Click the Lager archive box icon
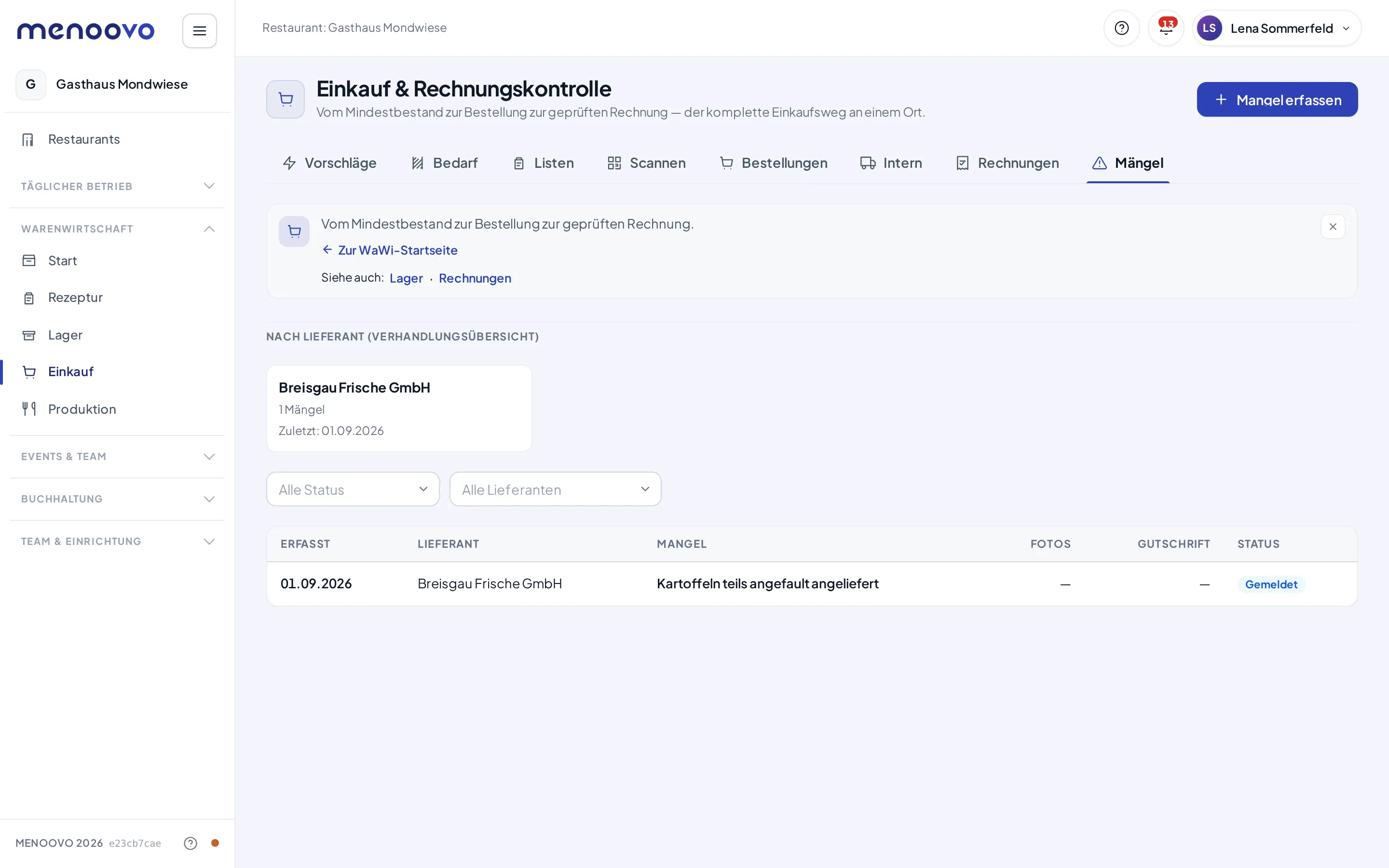 (x=29, y=335)
